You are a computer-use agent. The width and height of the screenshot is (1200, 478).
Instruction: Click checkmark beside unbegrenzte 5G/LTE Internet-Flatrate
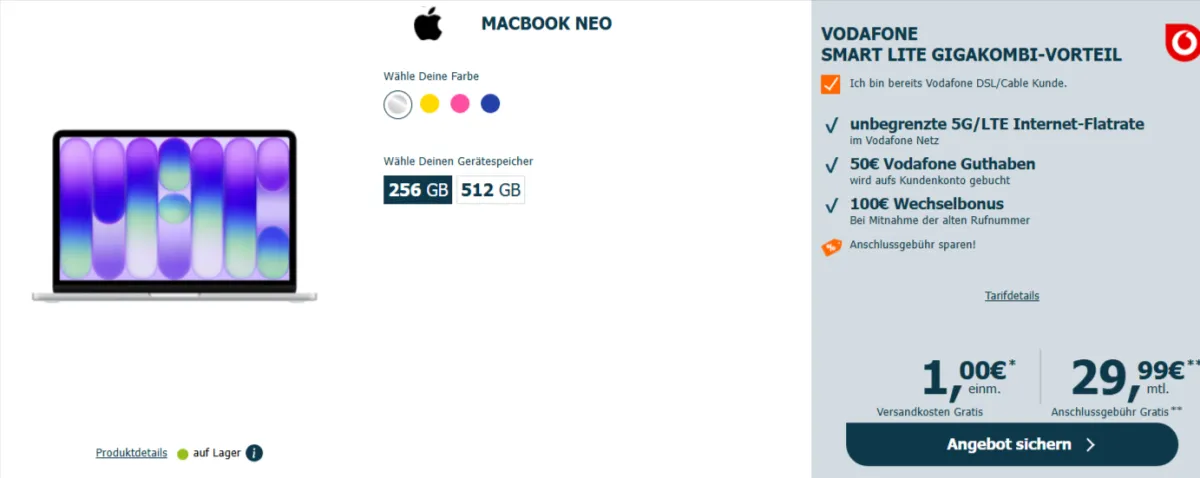[x=831, y=127]
